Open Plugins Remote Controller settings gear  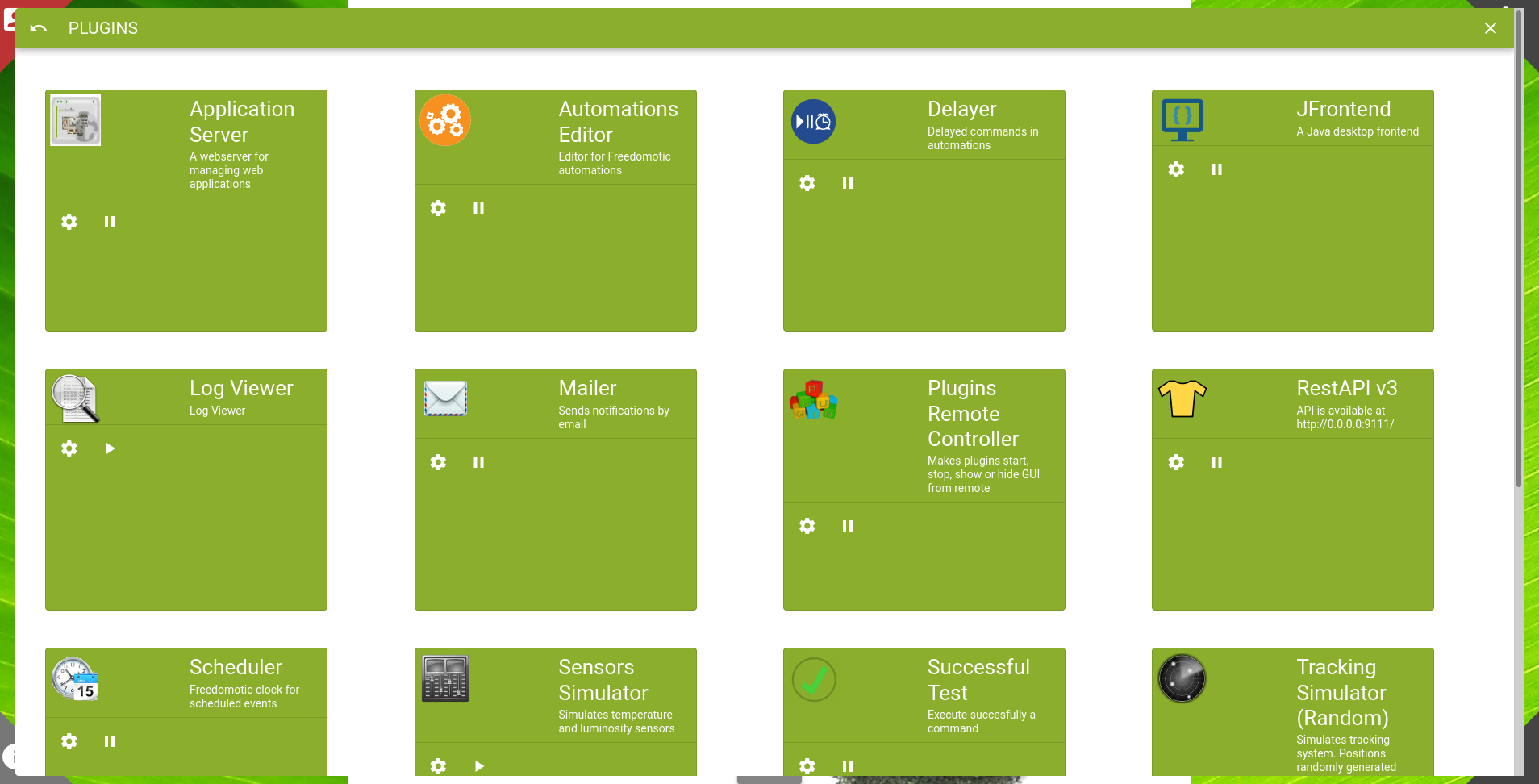807,526
